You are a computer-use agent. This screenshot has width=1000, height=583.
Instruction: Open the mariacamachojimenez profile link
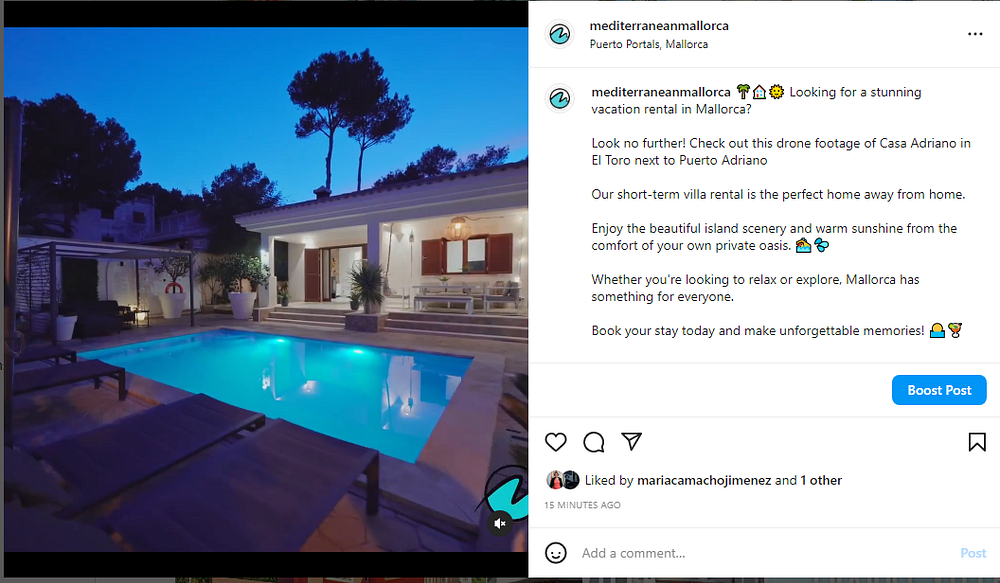(x=703, y=480)
